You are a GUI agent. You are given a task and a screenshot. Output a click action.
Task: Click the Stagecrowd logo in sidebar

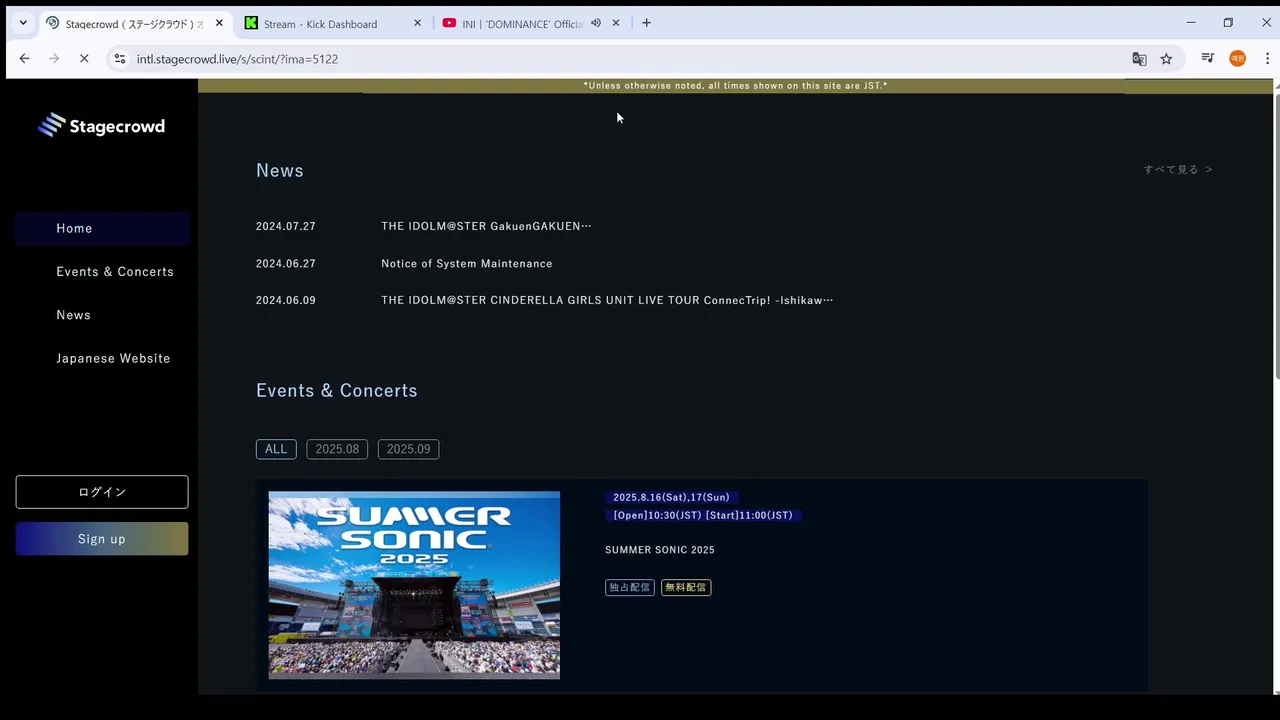tap(101, 125)
